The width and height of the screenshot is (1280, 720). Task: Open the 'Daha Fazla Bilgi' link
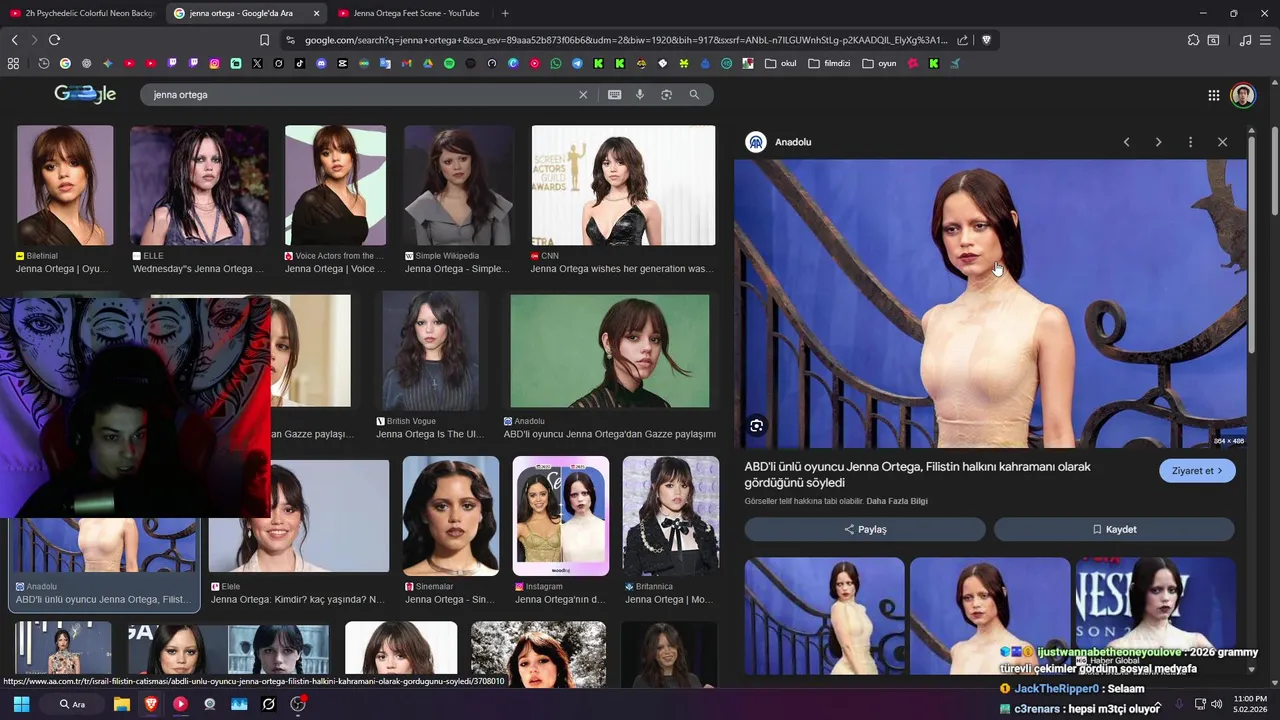897,501
